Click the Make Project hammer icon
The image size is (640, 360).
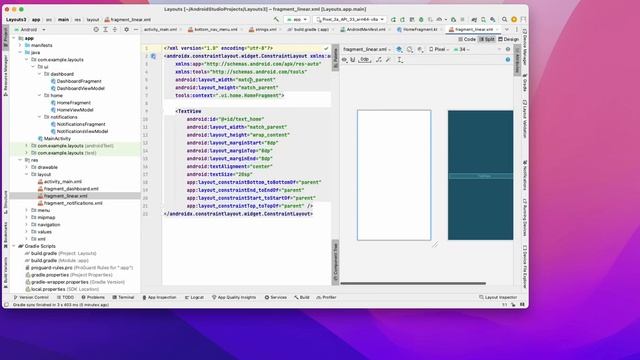click(276, 20)
